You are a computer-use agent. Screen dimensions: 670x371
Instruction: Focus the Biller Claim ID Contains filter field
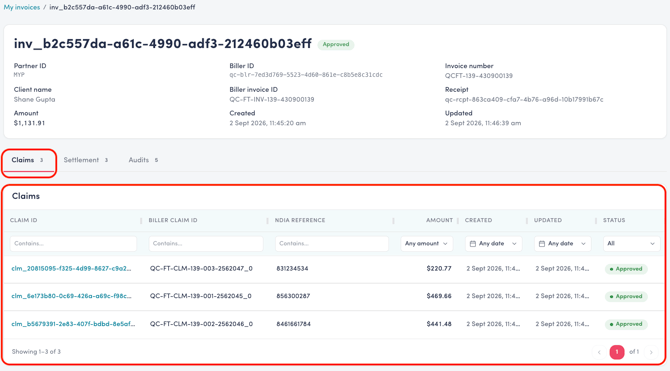(x=206, y=244)
